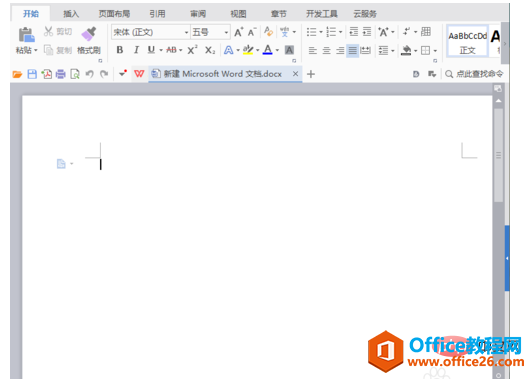Open the 页面布局 (Page Layout) tab

point(114,14)
